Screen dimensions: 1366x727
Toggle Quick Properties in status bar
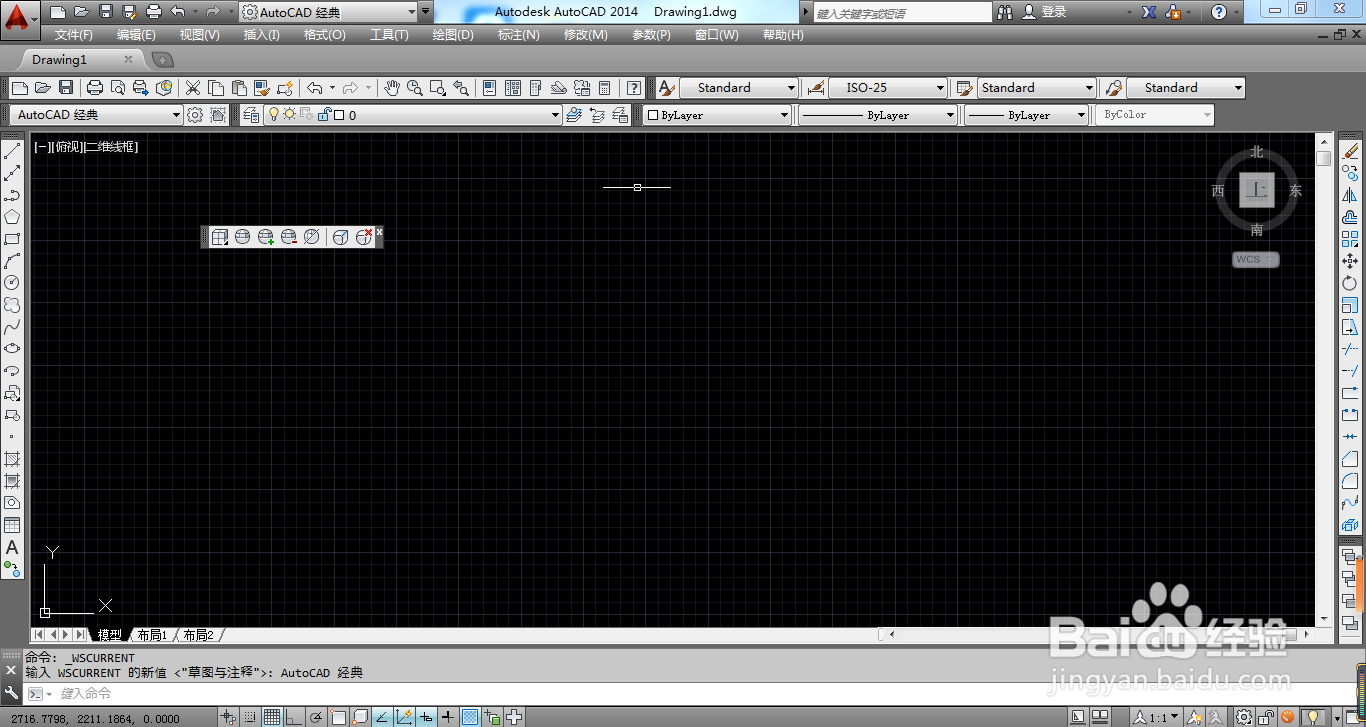492,717
